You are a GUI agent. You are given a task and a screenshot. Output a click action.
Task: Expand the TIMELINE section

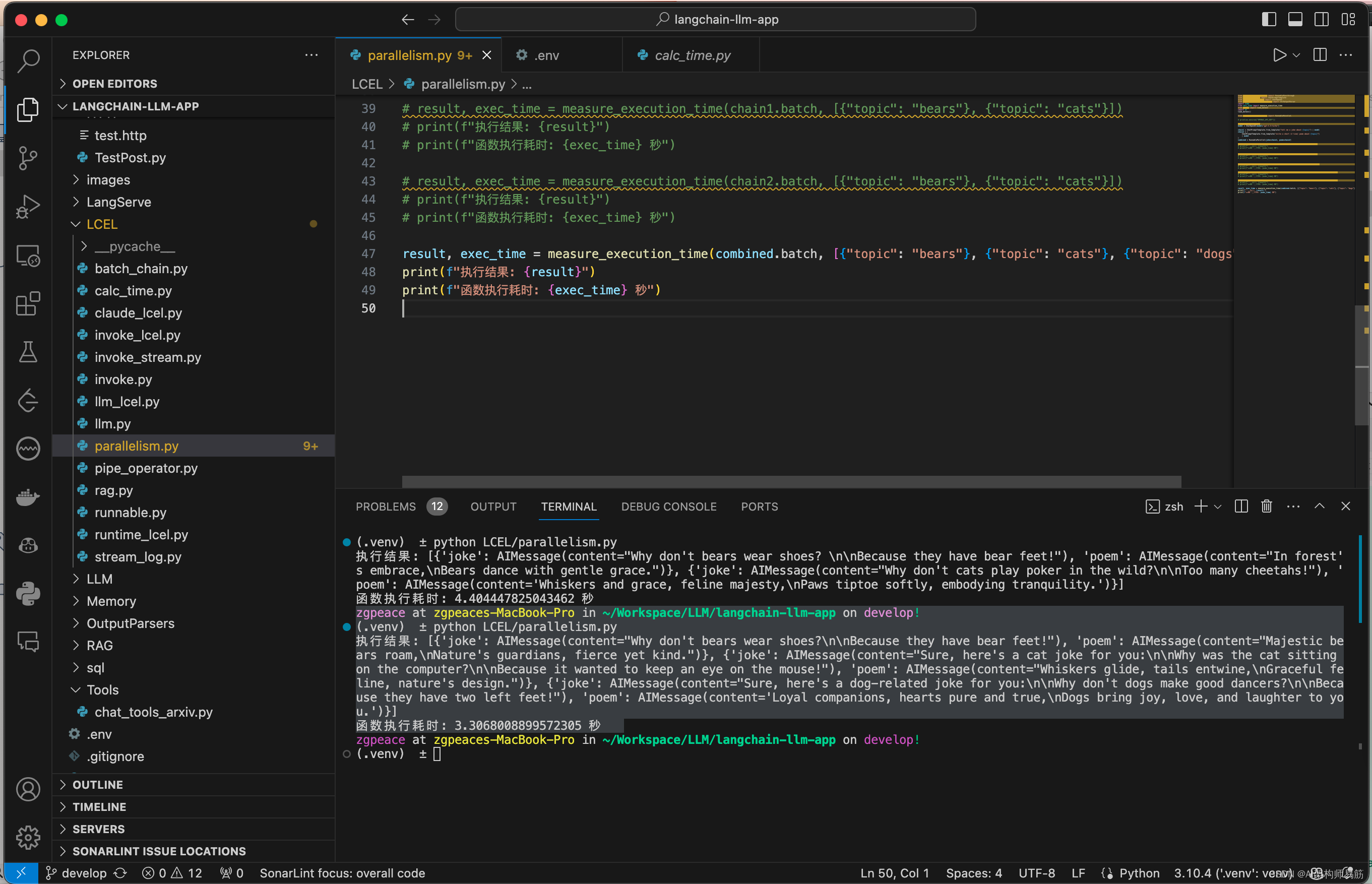[194, 807]
